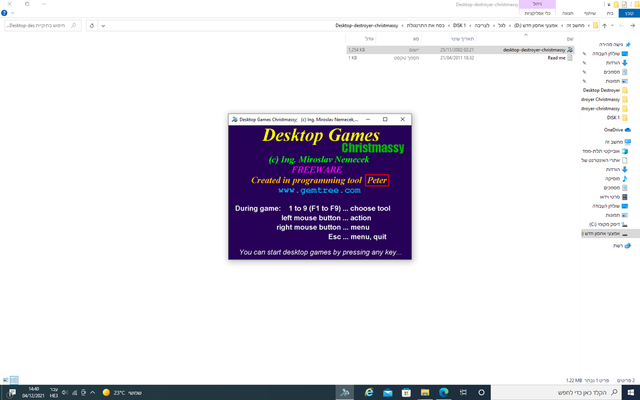Click www.gemtree.com in the Desktop Games window
This screenshot has height=400, width=640.
coord(319,190)
